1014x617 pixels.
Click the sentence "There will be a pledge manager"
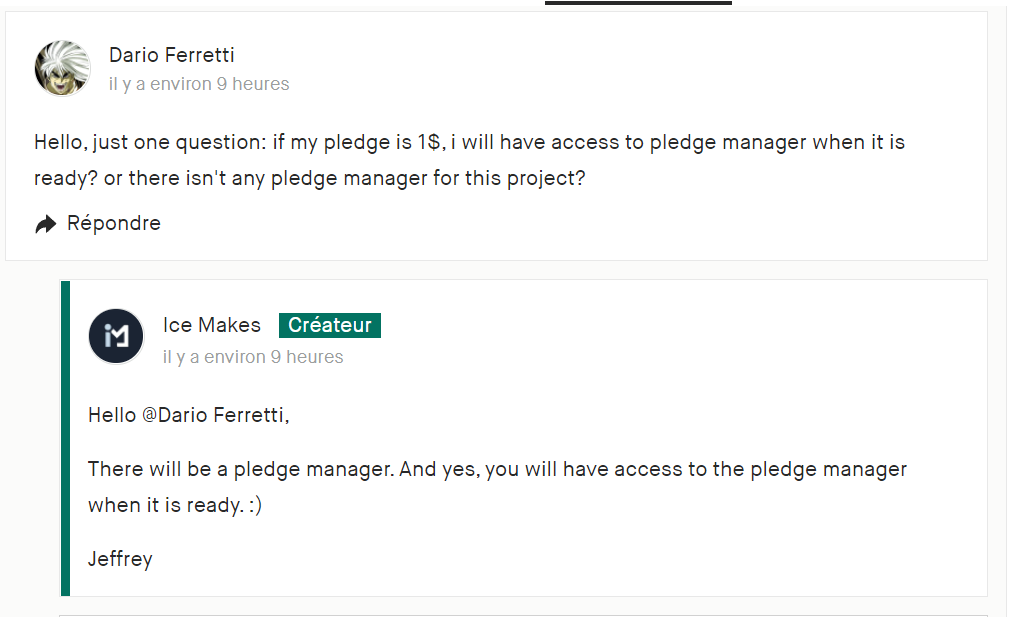(240, 469)
